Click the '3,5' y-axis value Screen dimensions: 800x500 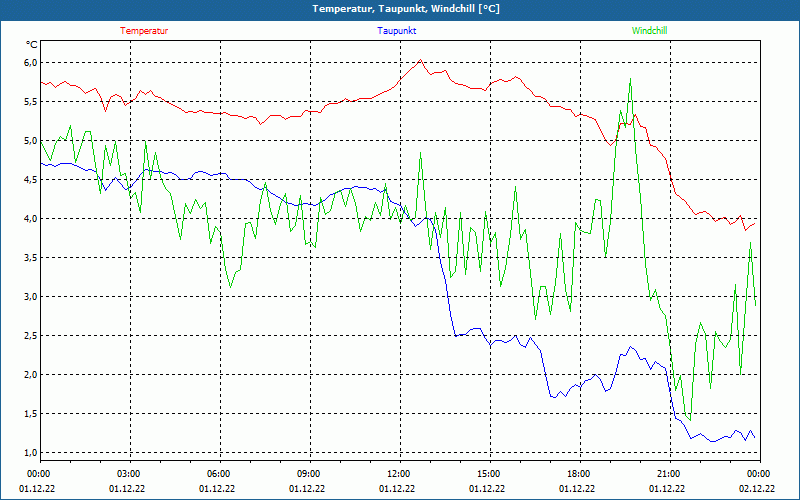(31, 258)
